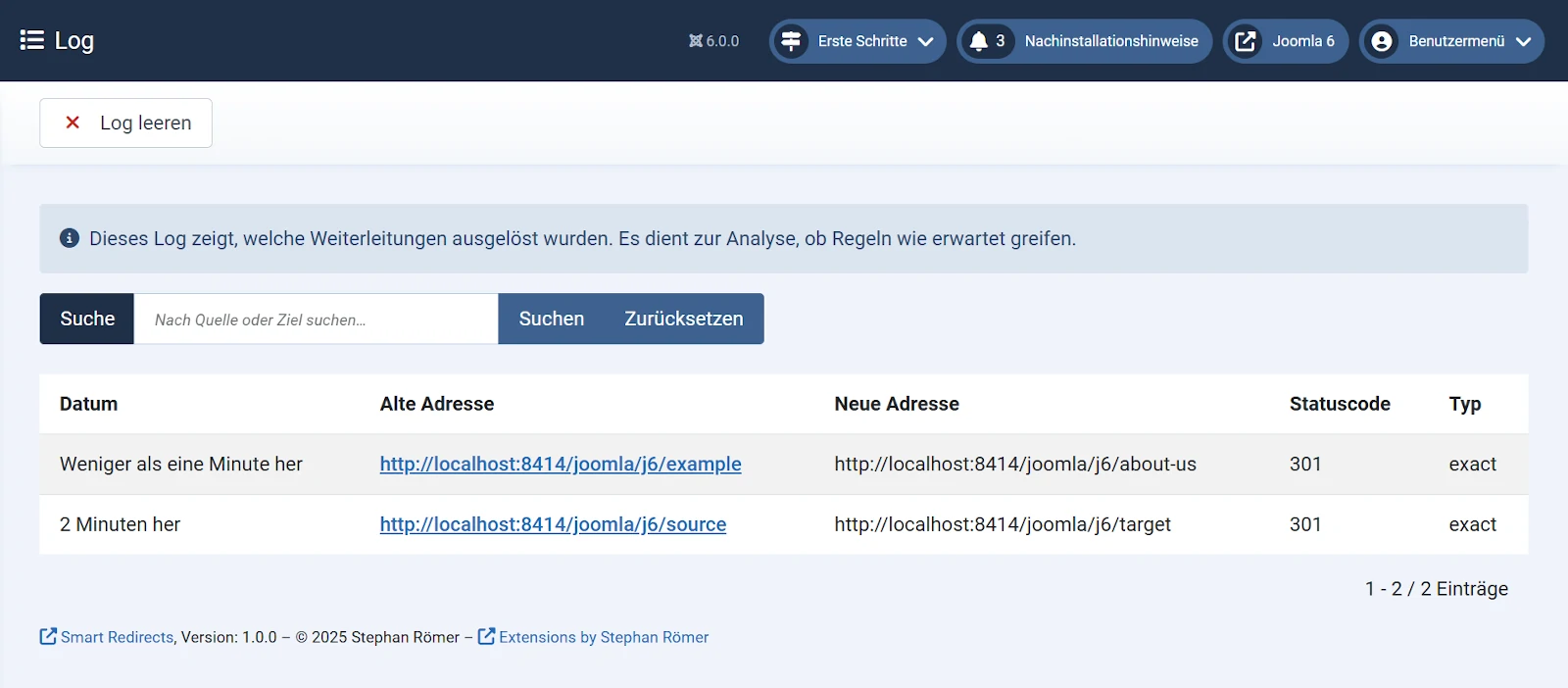Click the external link icon before Smart Redirects
Image resolution: width=1568 pixels, height=688 pixels.
(48, 636)
